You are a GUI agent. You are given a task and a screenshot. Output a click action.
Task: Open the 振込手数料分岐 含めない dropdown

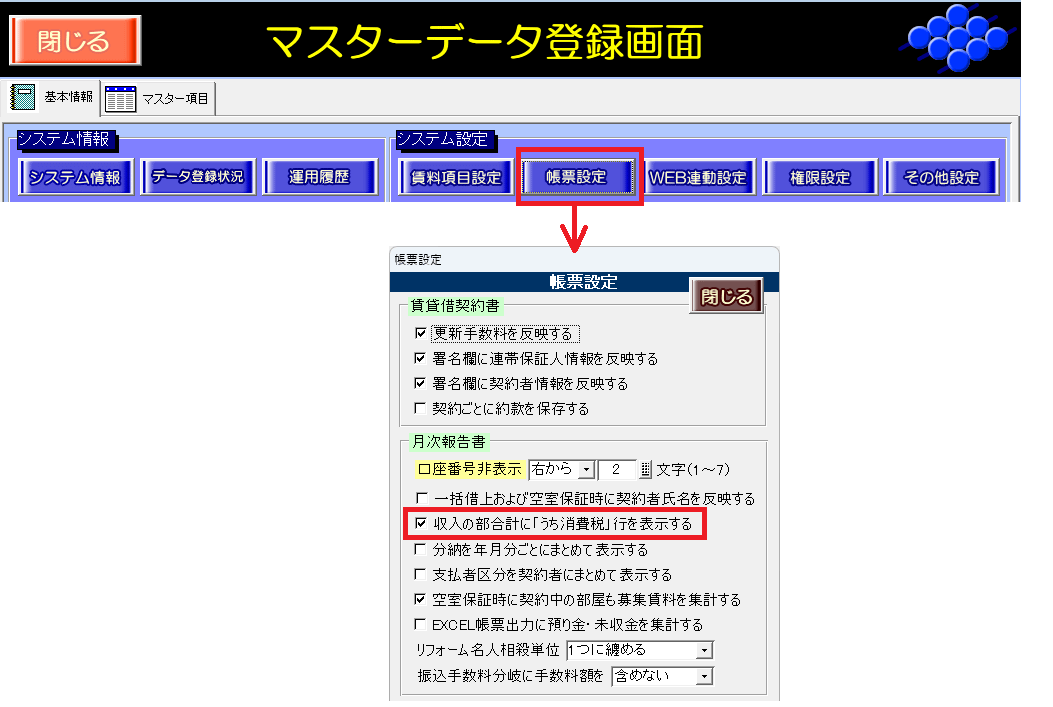705,676
